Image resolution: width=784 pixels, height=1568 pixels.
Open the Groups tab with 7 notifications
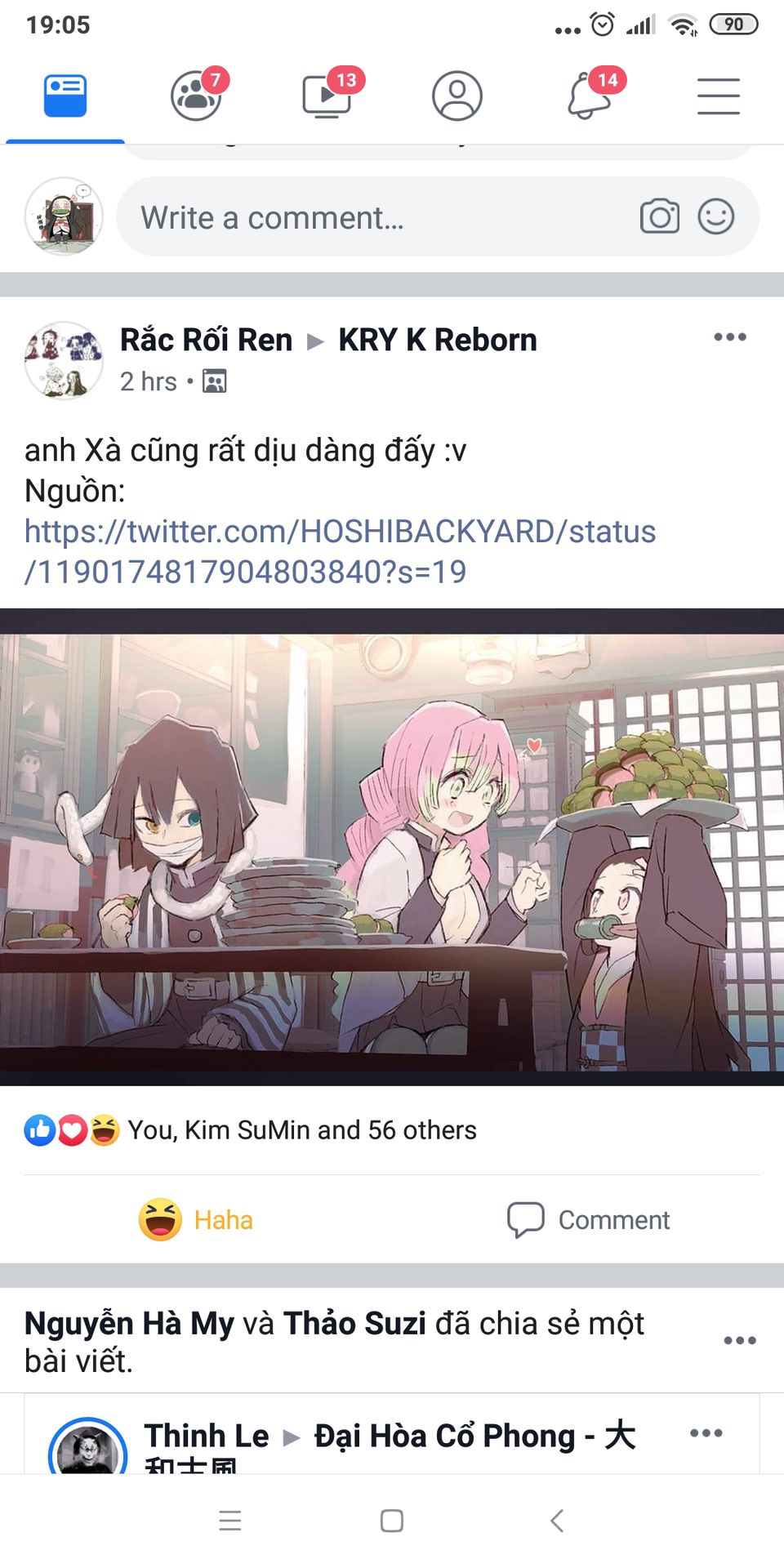pos(196,96)
